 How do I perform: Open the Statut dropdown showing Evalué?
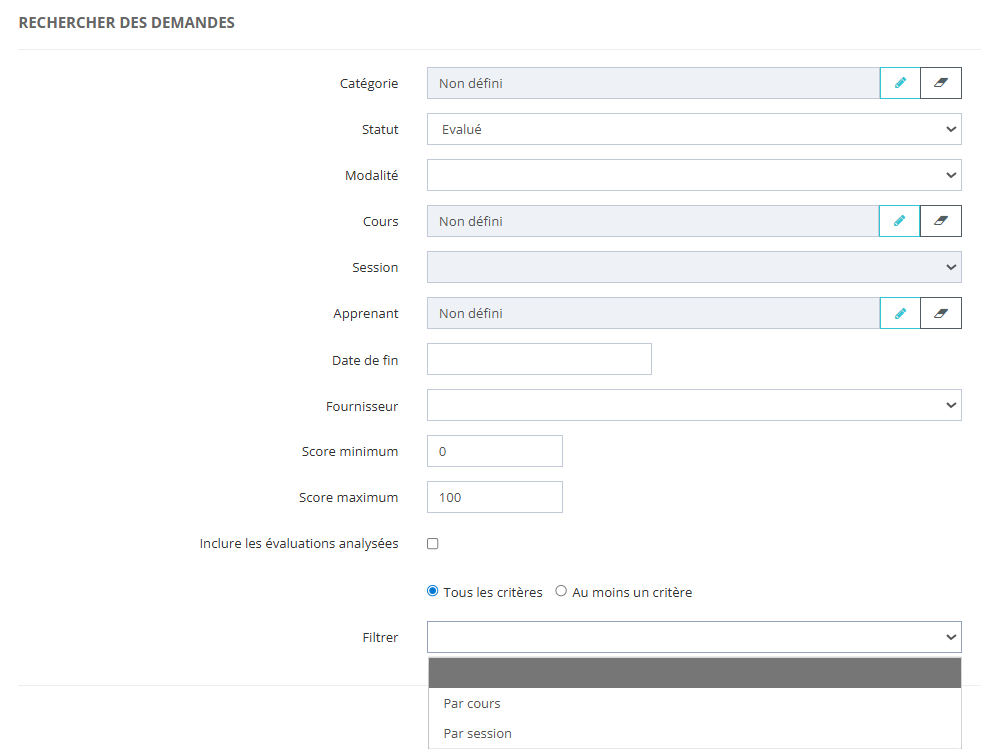[693, 129]
